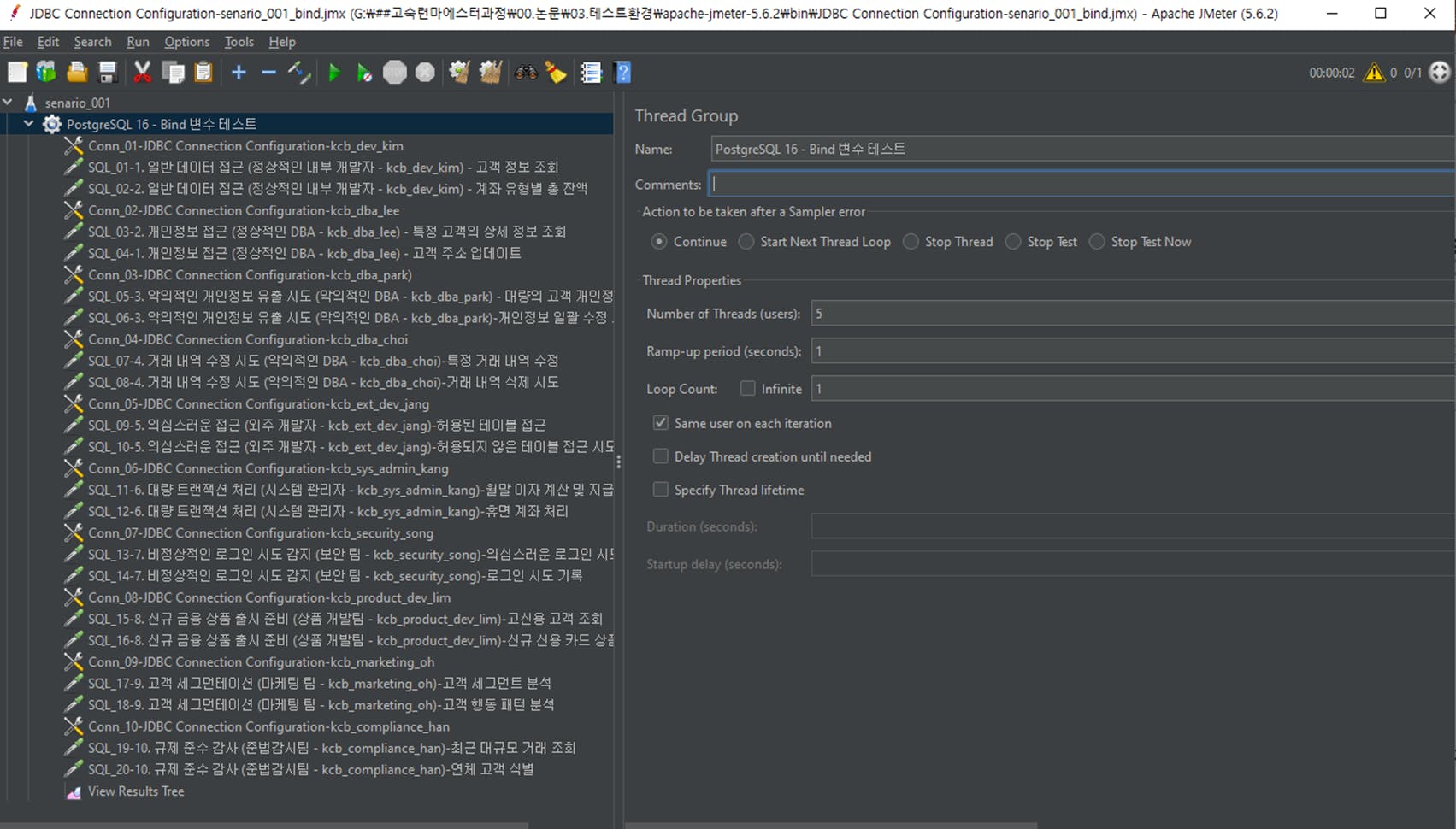Open the Search menu

[x=92, y=42]
